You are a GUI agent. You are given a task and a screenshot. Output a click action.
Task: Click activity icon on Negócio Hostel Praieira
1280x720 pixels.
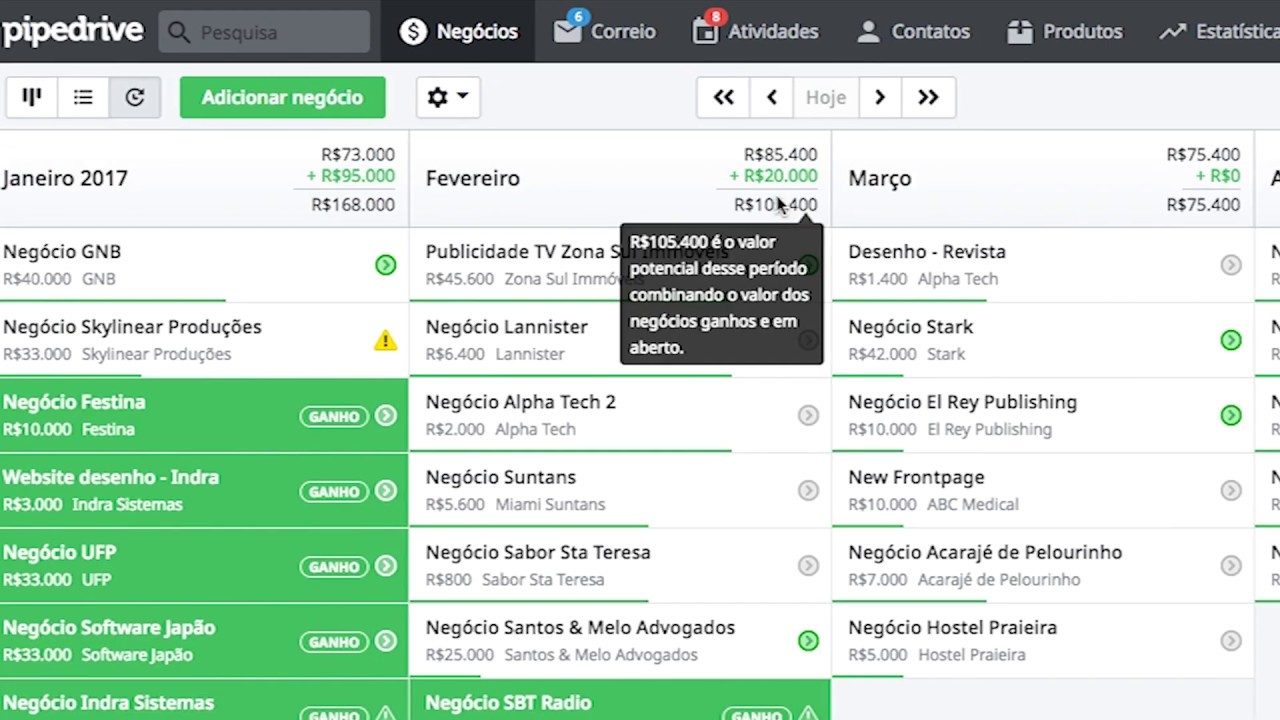coord(1231,640)
